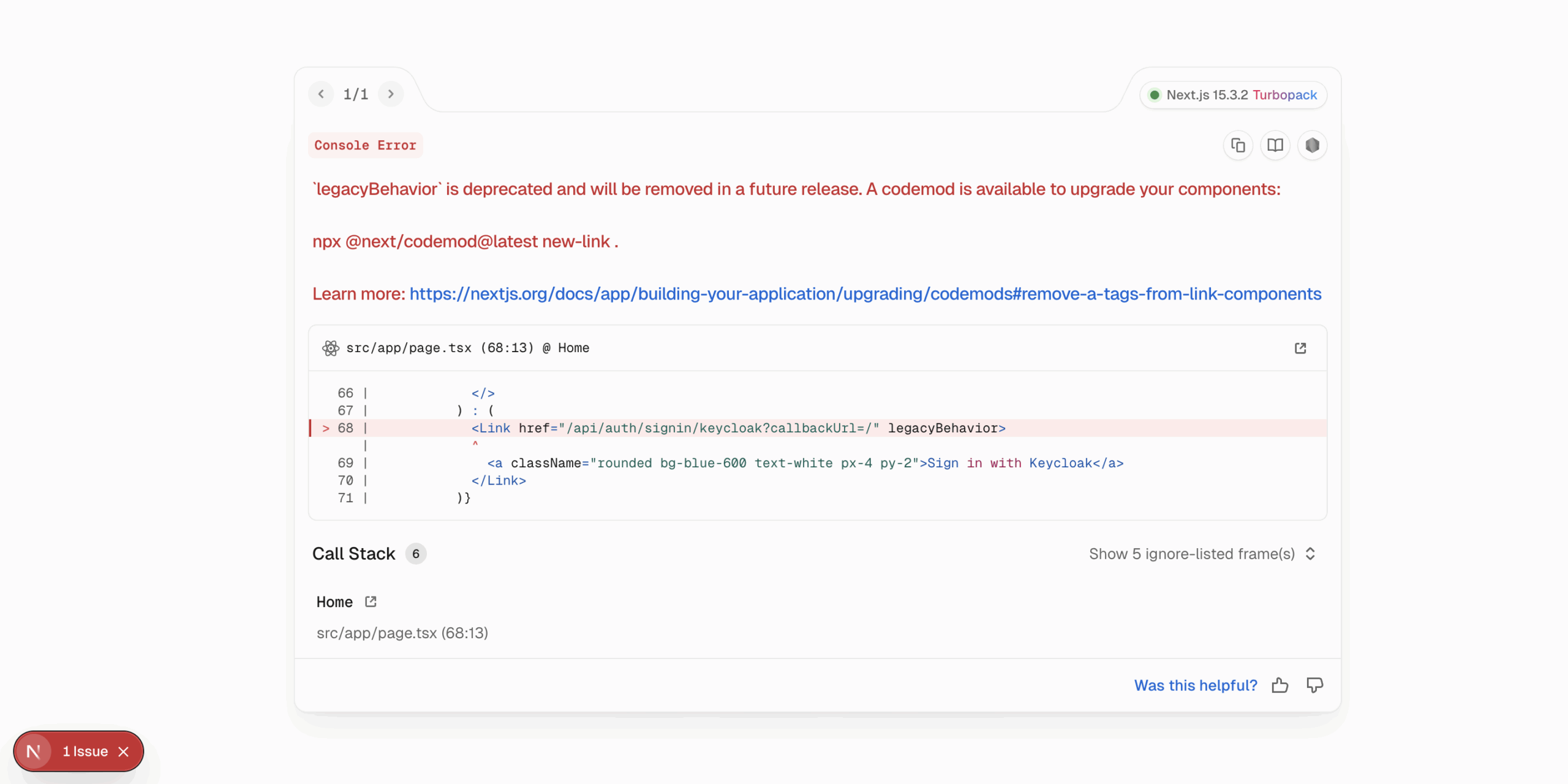The width and height of the screenshot is (1568, 784).
Task: Show 5 ignore-listed frames
Action: [1202, 554]
